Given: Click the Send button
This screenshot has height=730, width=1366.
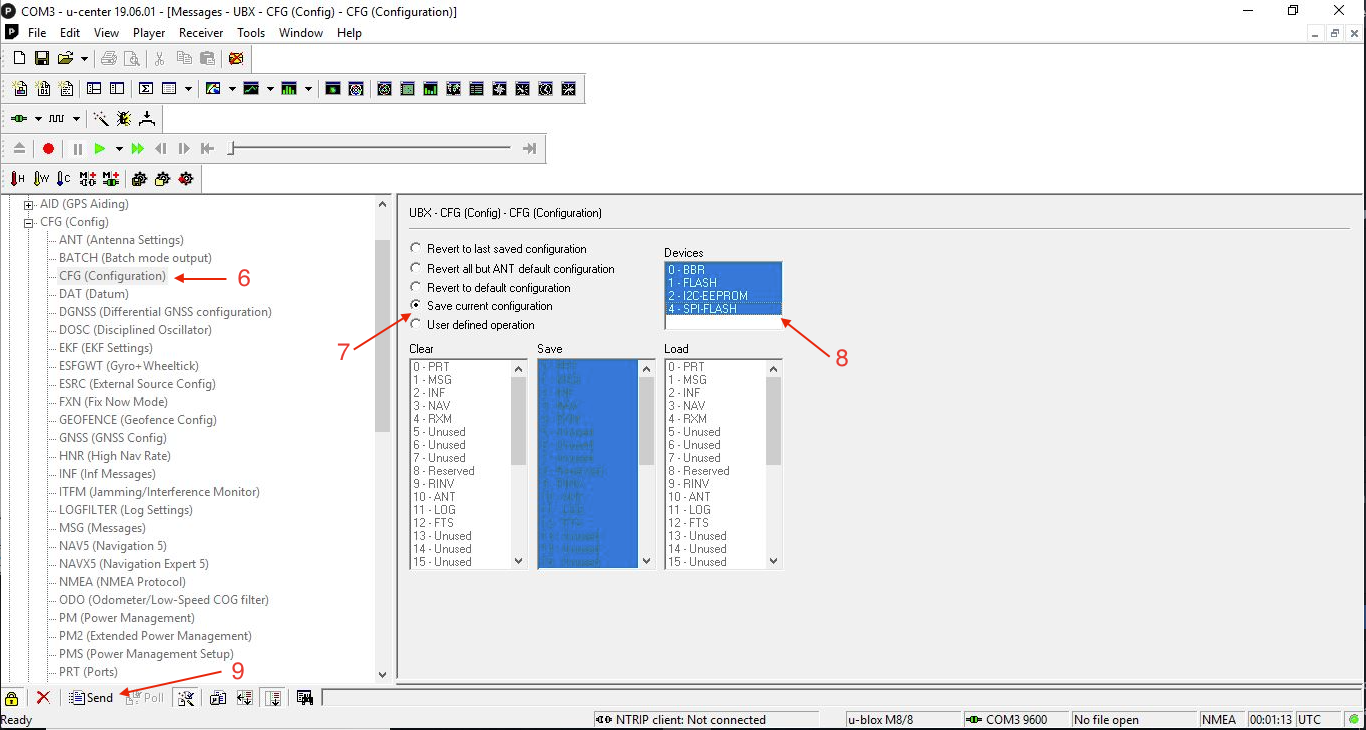Looking at the screenshot, I should [x=90, y=698].
